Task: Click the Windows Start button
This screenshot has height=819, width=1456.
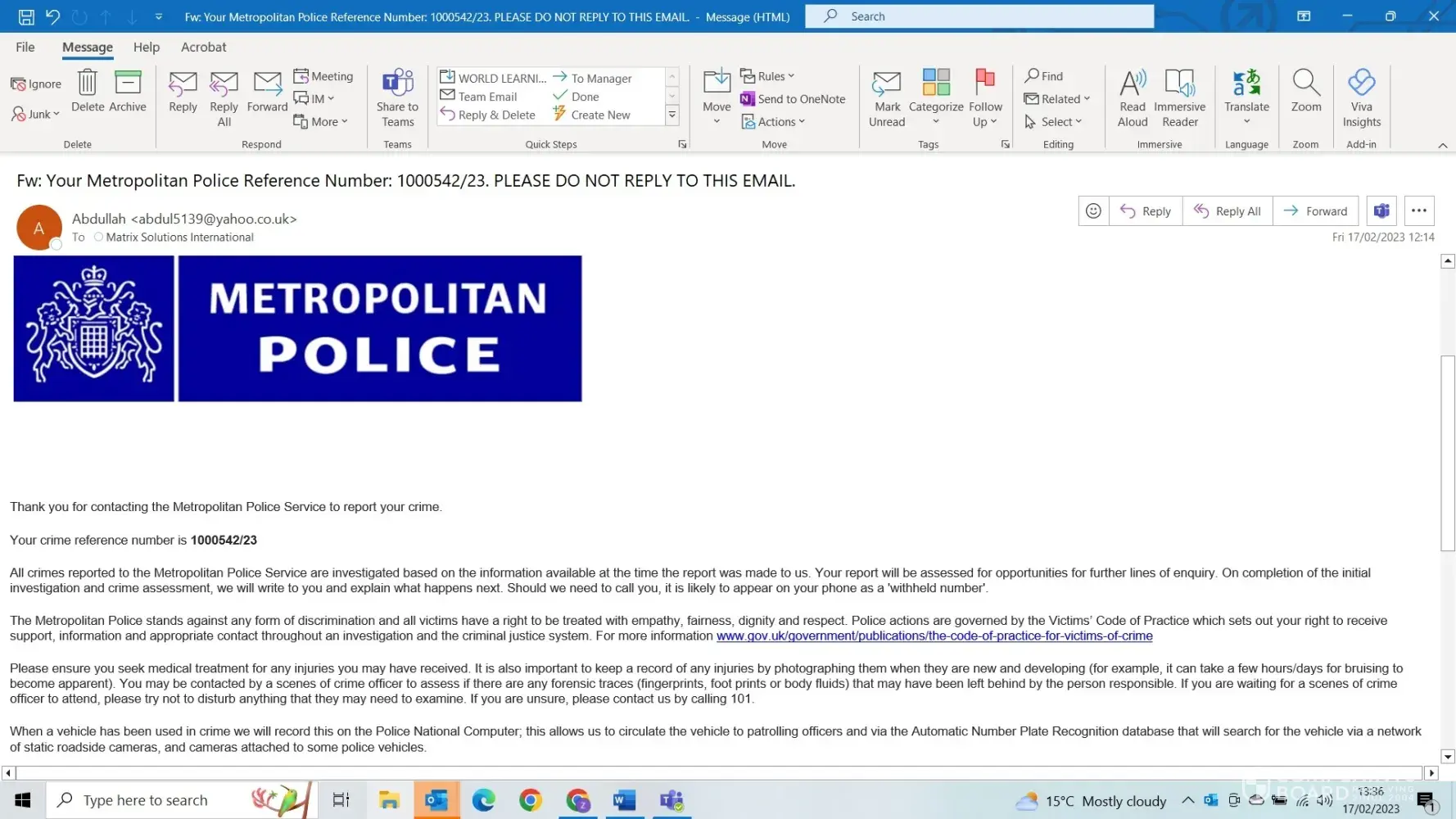Action: pos(23,800)
